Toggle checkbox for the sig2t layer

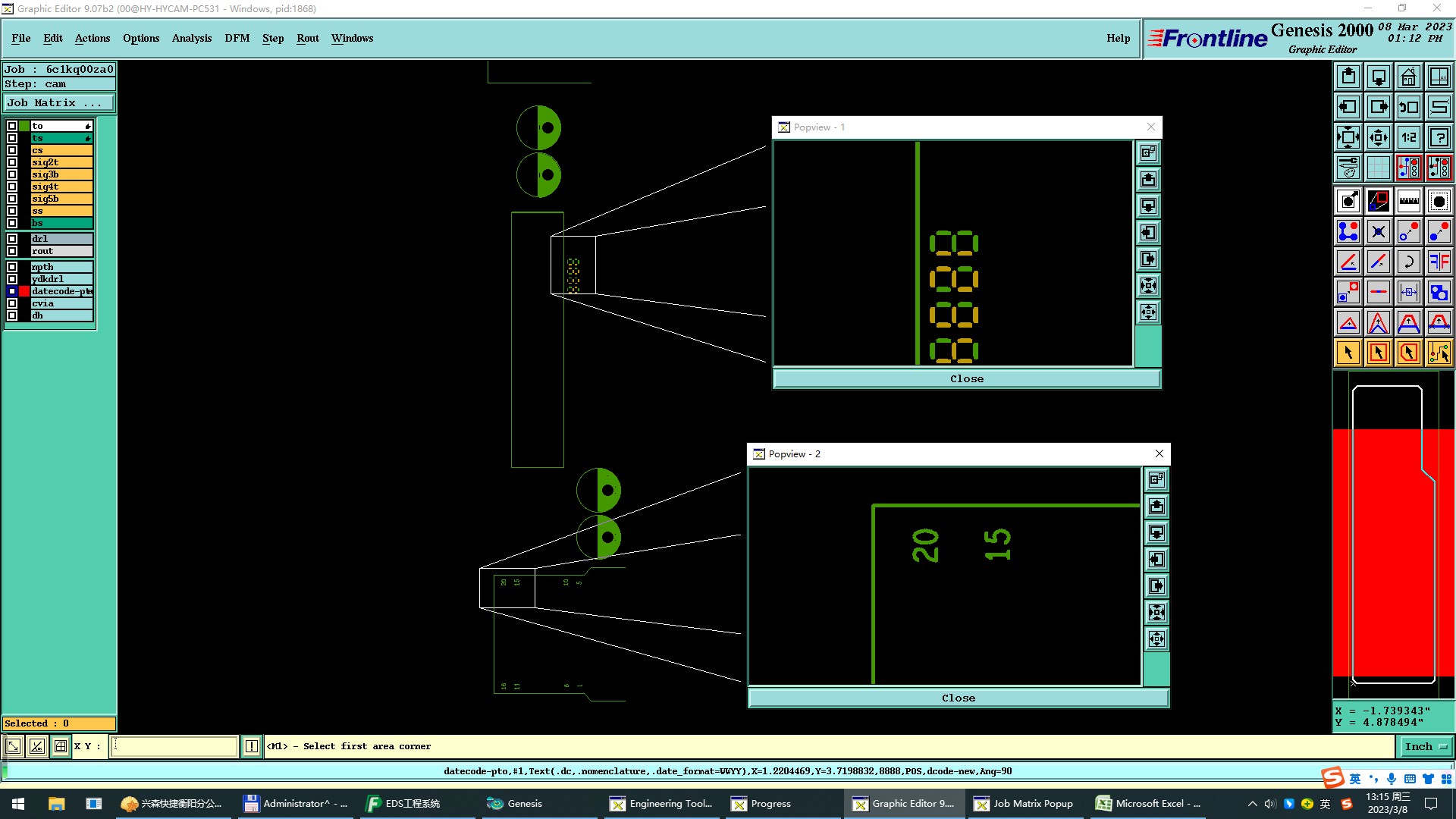pyautogui.click(x=12, y=162)
